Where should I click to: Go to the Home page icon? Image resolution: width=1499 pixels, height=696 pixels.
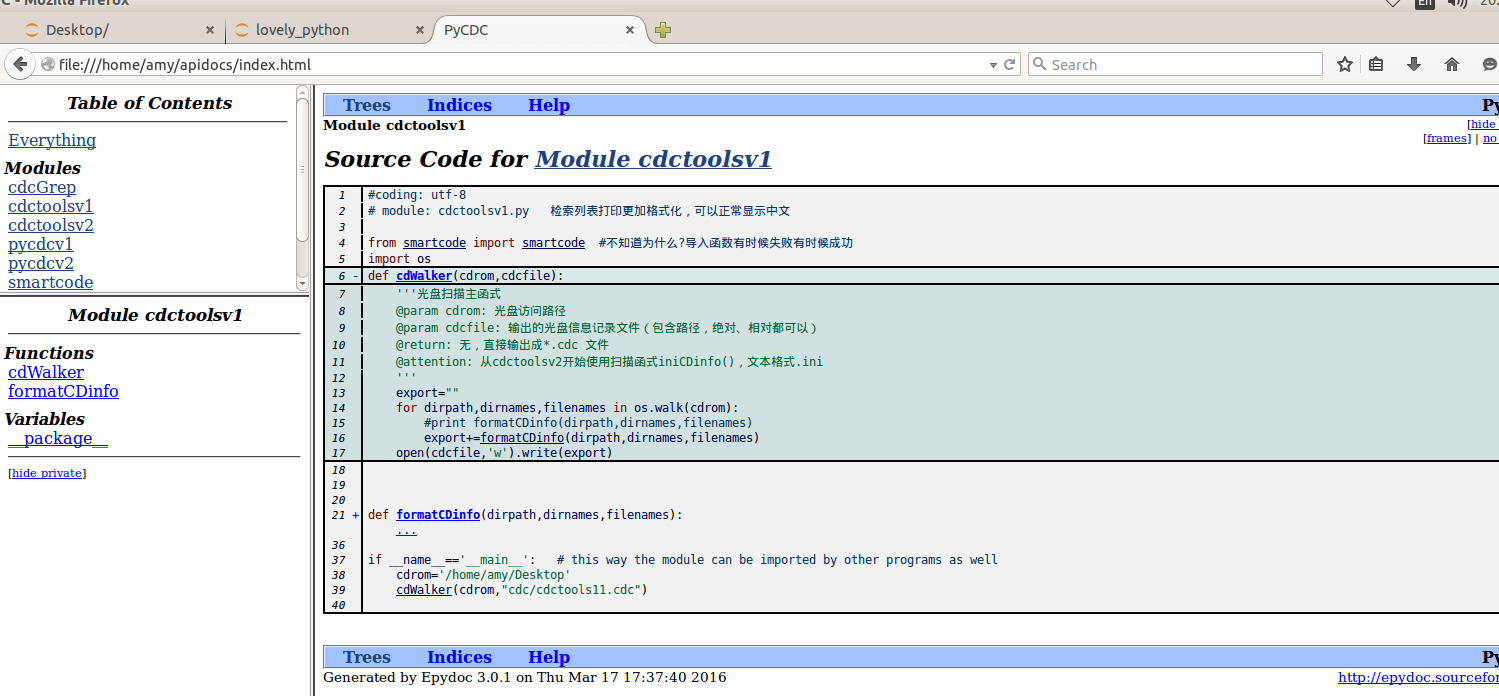(x=1452, y=65)
